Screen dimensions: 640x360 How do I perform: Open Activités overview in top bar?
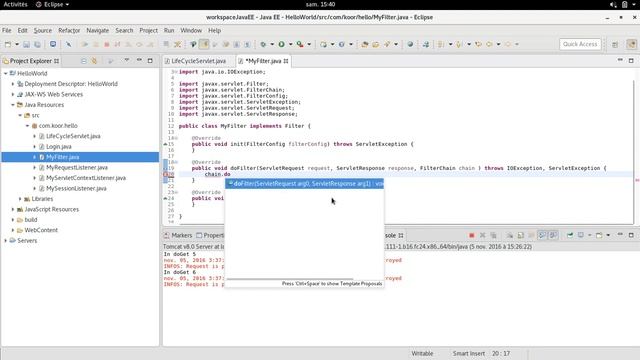pos(15,4)
